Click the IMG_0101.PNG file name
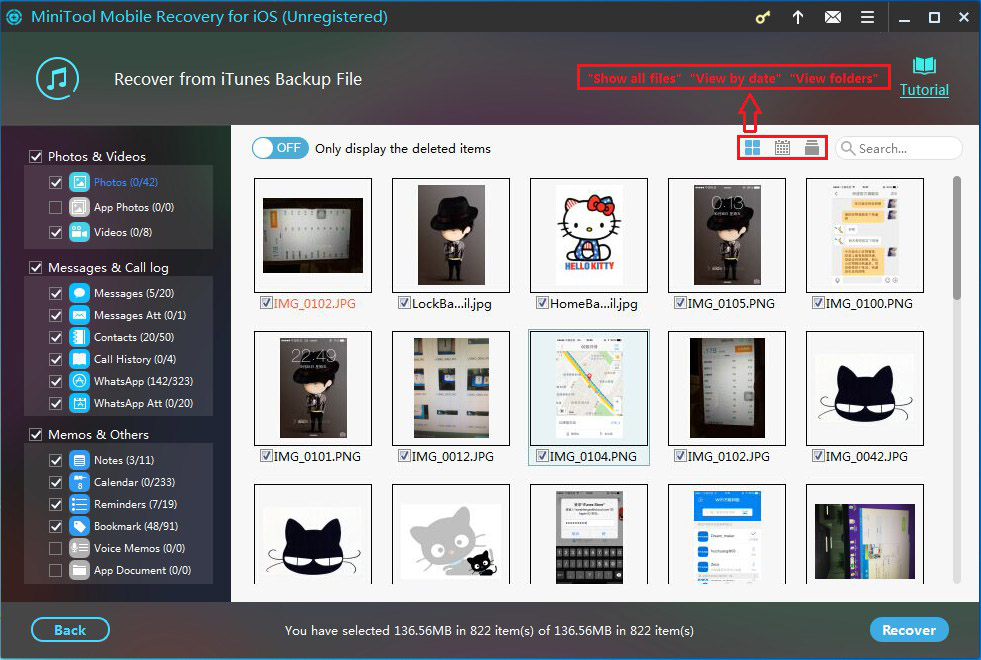 pyautogui.click(x=317, y=456)
